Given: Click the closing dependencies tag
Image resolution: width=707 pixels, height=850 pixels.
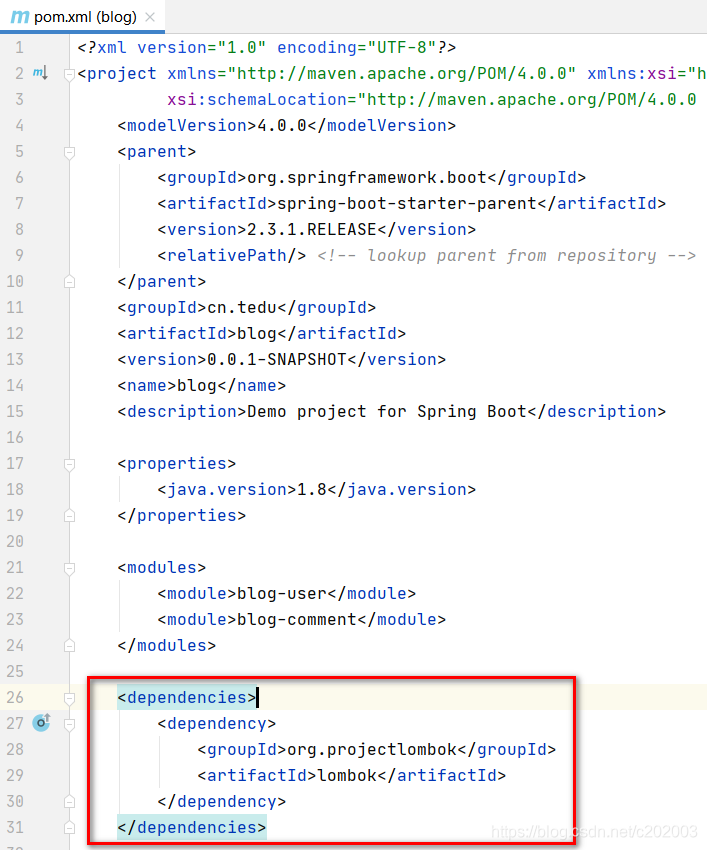Looking at the screenshot, I should 192,828.
